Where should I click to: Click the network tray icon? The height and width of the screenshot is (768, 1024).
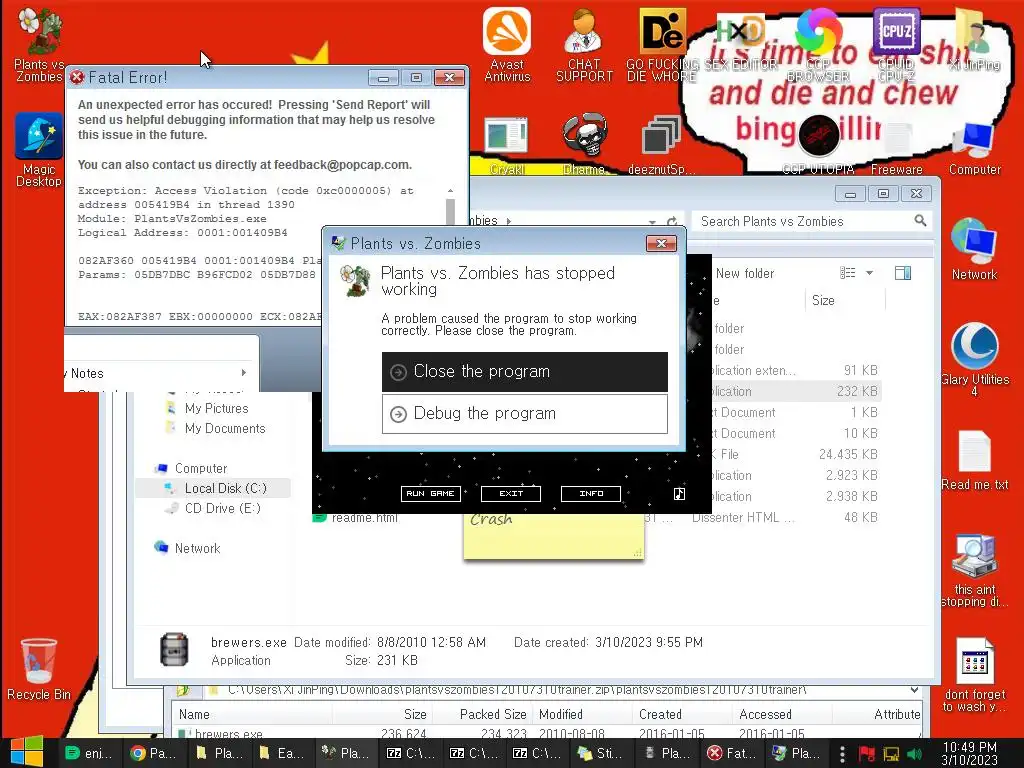[x=891, y=754]
